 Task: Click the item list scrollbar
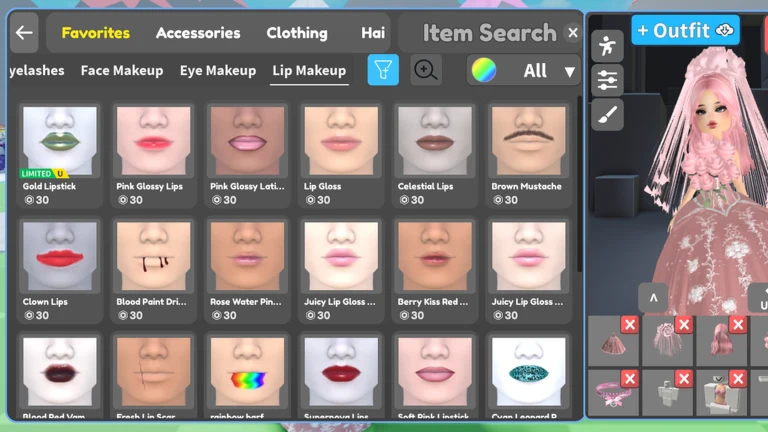pyautogui.click(x=579, y=184)
